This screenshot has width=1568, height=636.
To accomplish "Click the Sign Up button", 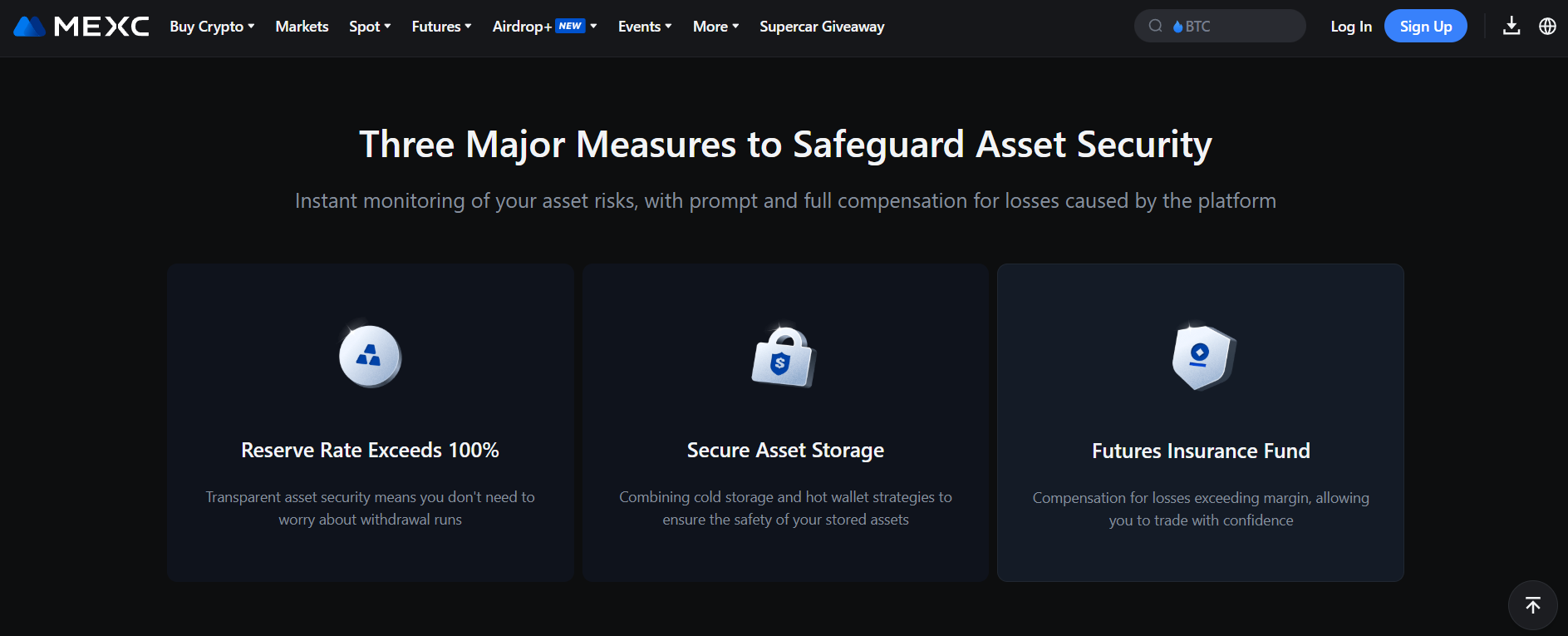I will 1425,27.
